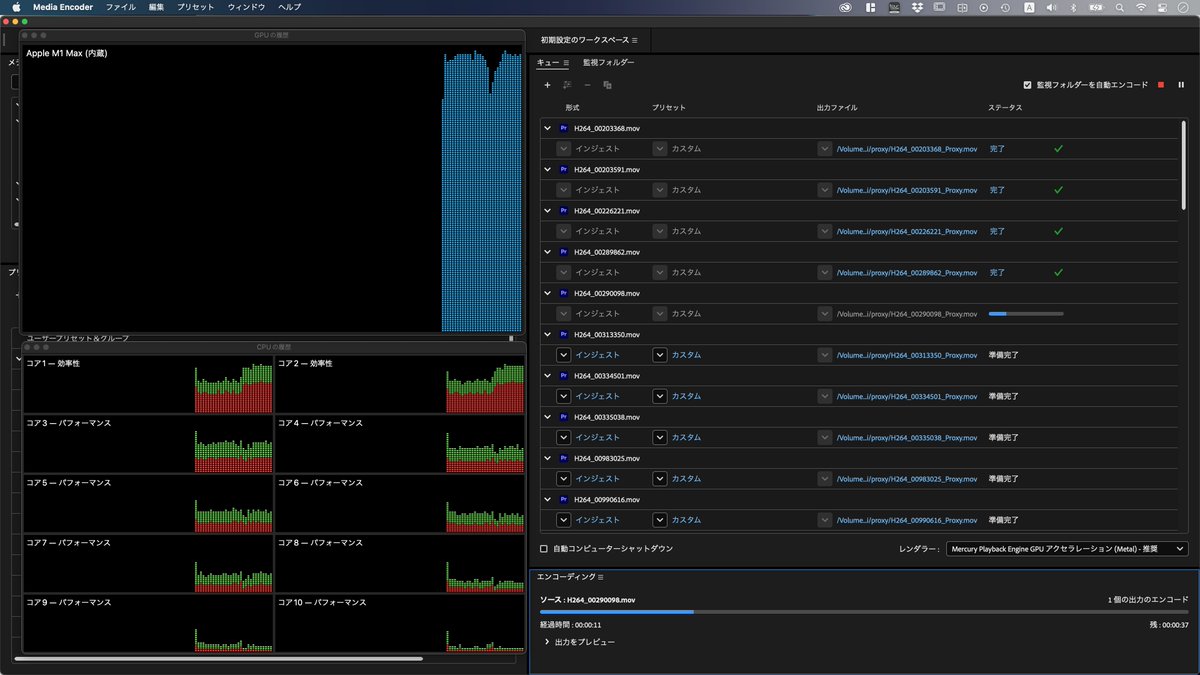This screenshot has height=675, width=1200.
Task: Click インジェスト link for H264_00313350.mov
Action: point(598,355)
